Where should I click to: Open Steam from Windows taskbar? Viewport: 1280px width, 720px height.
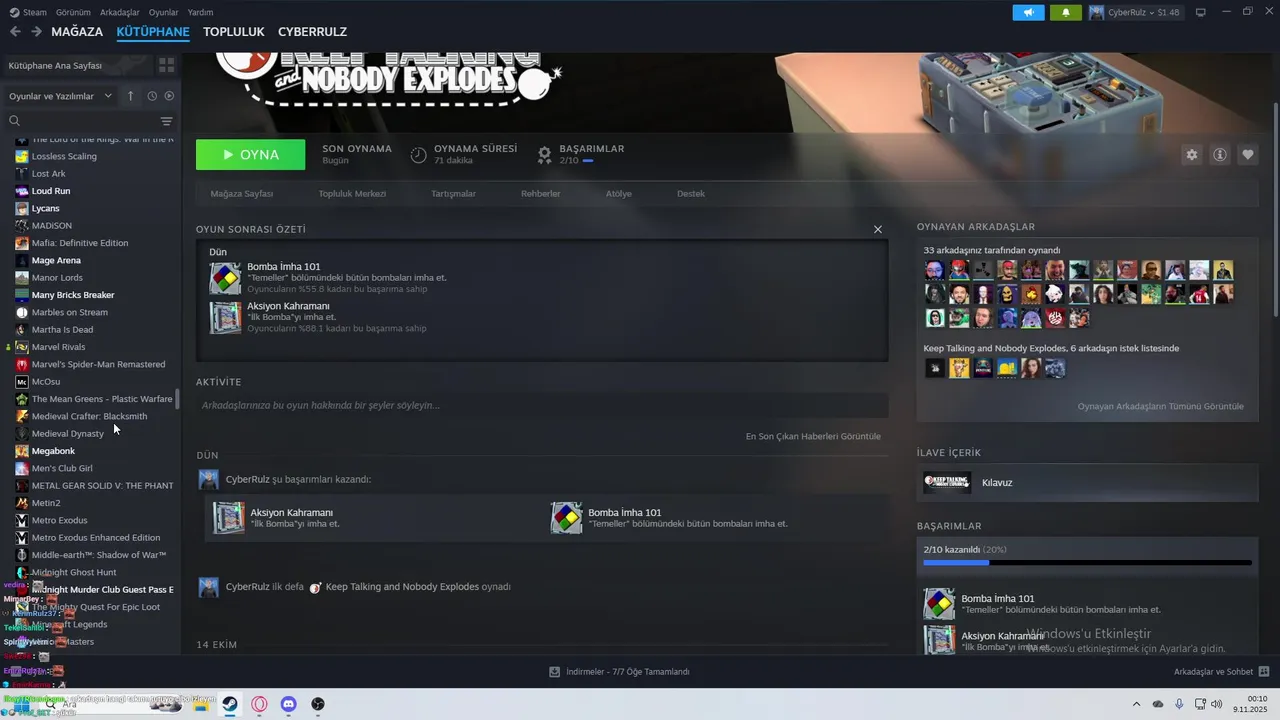pos(230,704)
